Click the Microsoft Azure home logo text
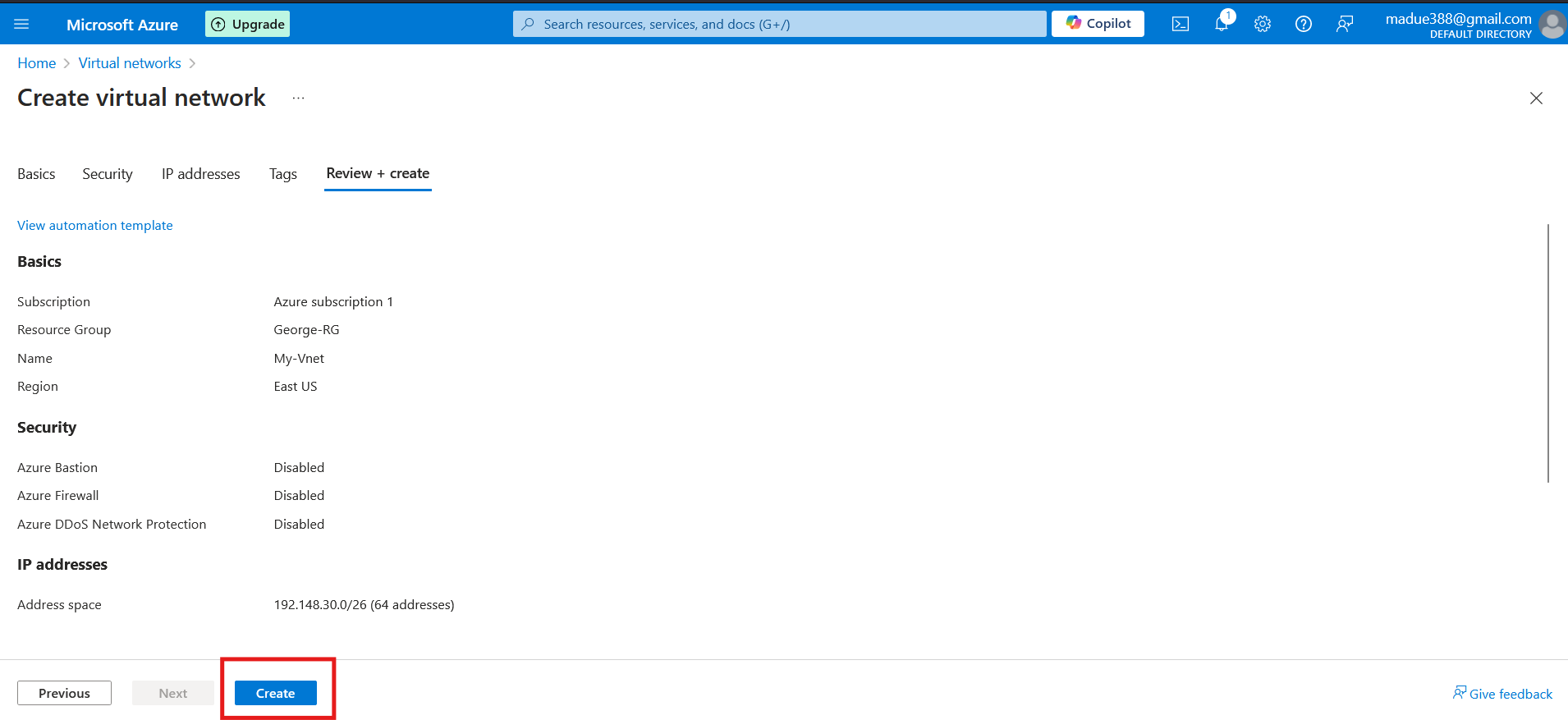The width and height of the screenshot is (1568, 720). (122, 25)
